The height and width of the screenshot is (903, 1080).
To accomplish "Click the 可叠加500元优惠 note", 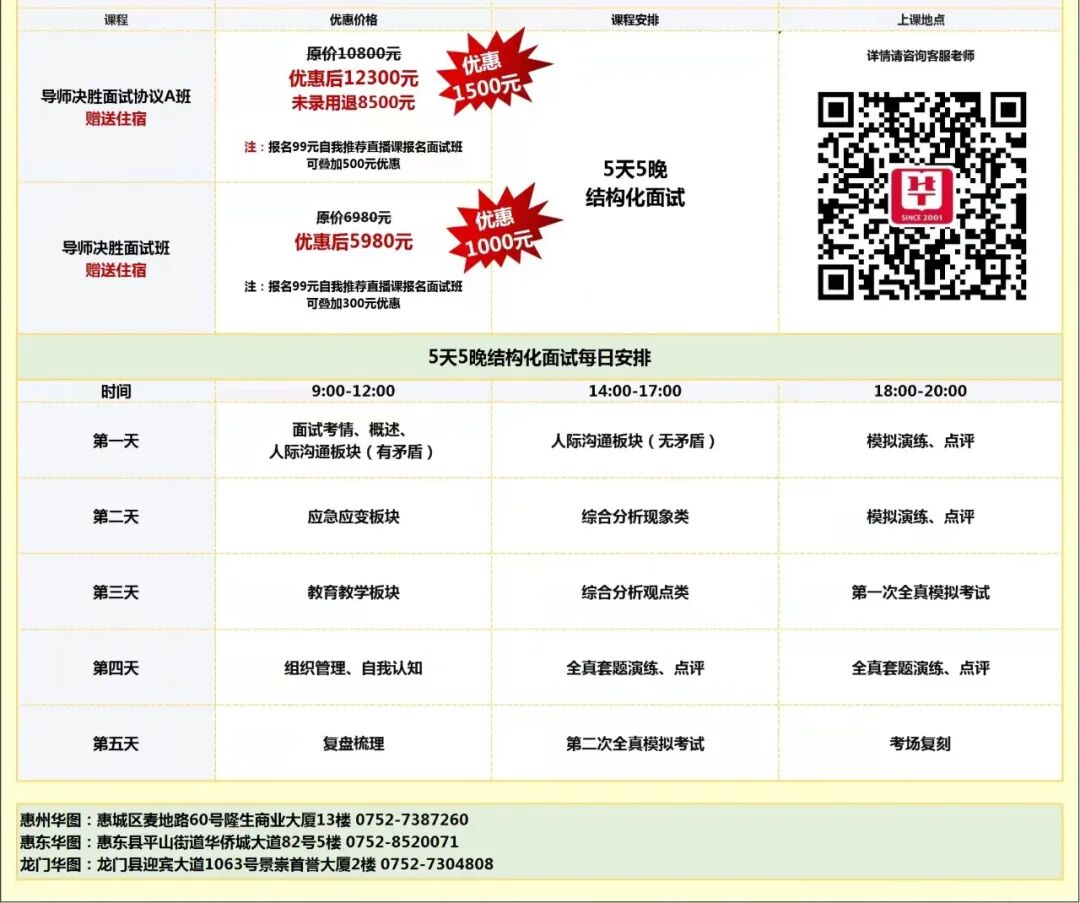I will [x=353, y=164].
